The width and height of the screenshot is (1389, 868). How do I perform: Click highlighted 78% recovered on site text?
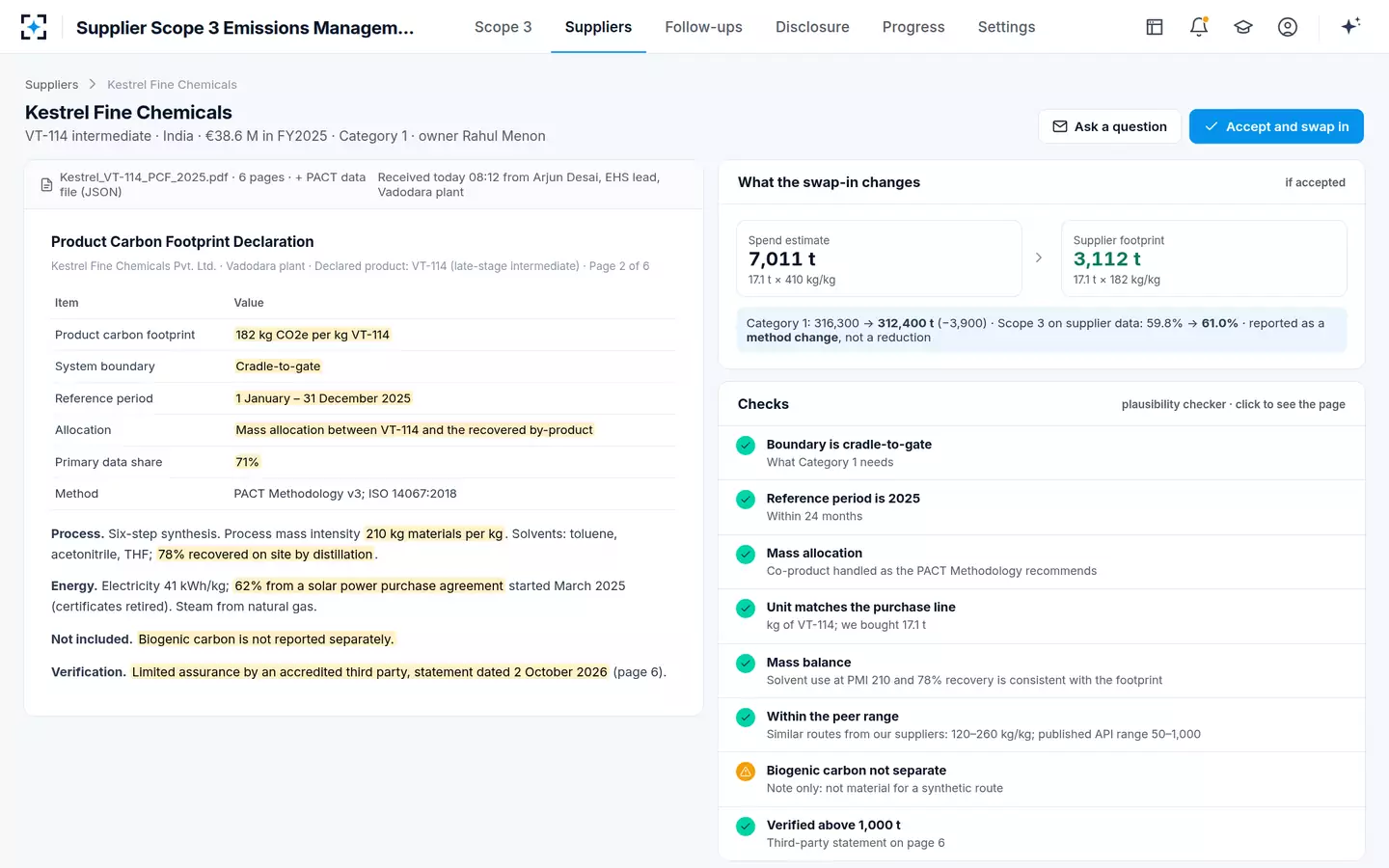coord(265,555)
